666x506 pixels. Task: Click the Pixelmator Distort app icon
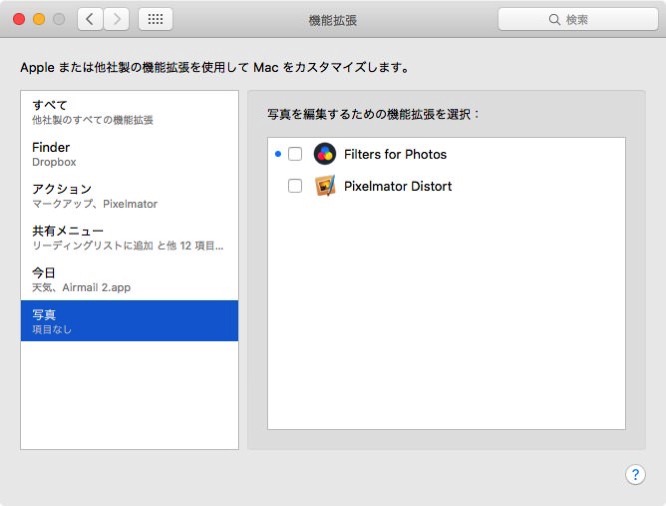point(325,186)
